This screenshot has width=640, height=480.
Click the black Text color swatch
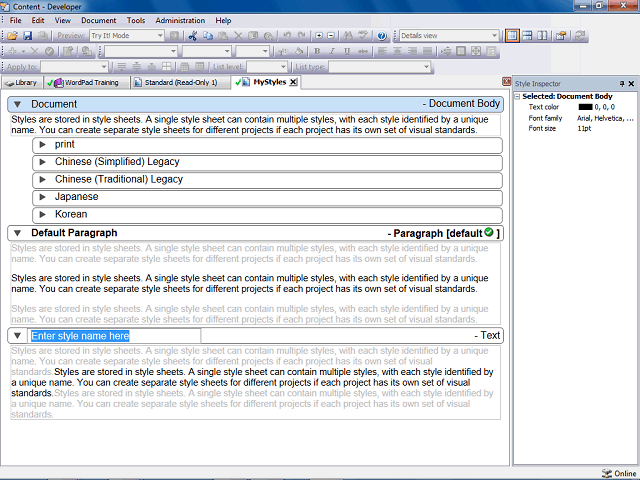(585, 107)
